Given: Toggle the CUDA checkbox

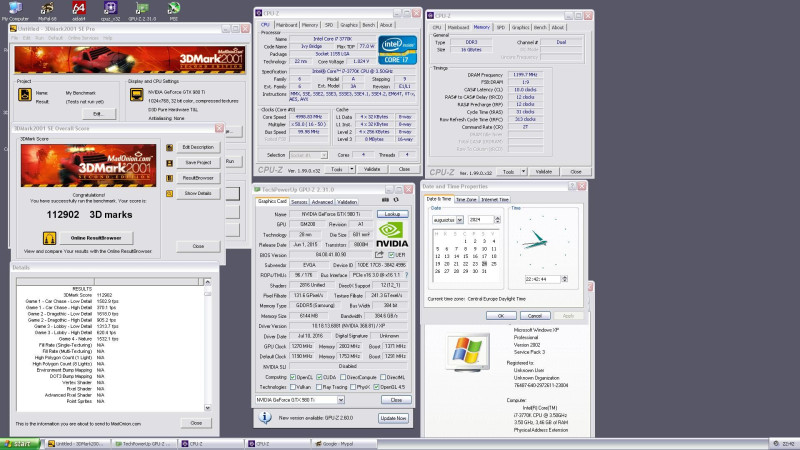Looking at the screenshot, I should tap(319, 377).
